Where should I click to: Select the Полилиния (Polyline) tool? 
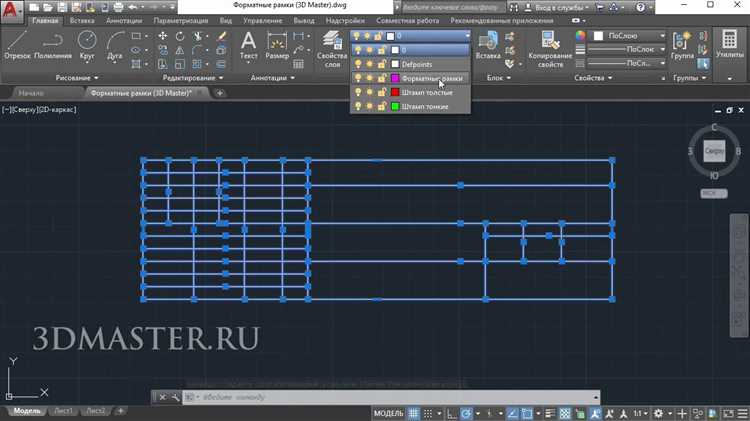[52, 44]
